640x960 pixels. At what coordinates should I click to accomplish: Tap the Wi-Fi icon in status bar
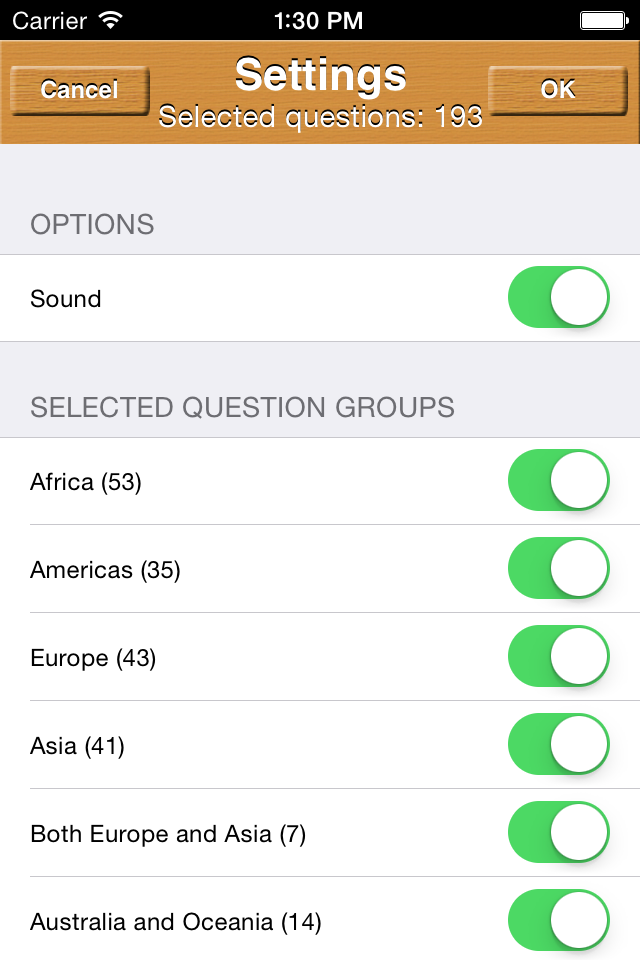click(111, 19)
